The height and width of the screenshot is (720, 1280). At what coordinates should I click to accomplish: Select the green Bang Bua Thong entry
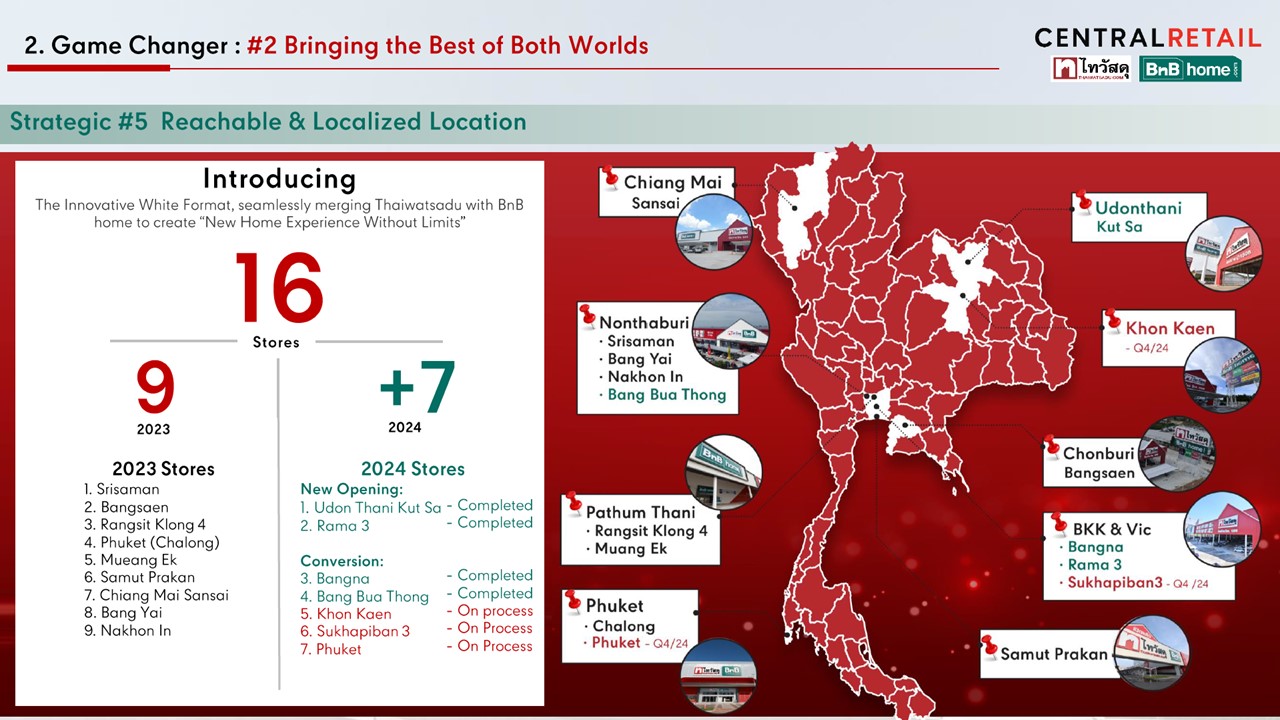coord(666,395)
